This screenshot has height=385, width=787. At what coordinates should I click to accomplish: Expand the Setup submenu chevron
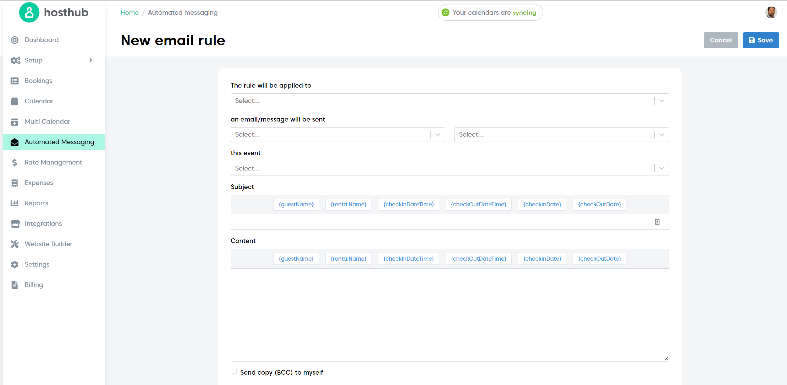click(91, 60)
